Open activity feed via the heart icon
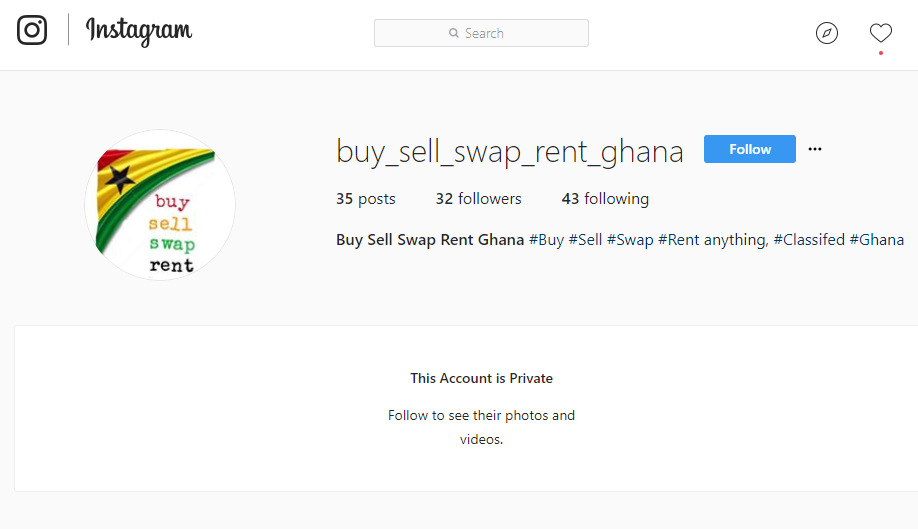The image size is (918, 529). [x=880, y=33]
